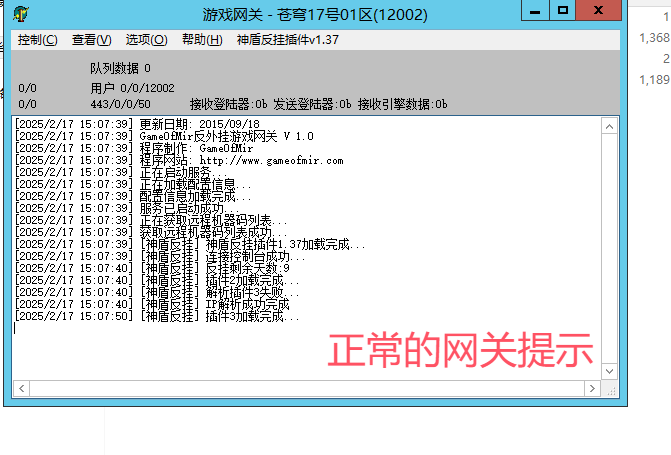Open the 查看(V) menu
Image resolution: width=671 pixels, height=455 pixels.
tap(92, 40)
